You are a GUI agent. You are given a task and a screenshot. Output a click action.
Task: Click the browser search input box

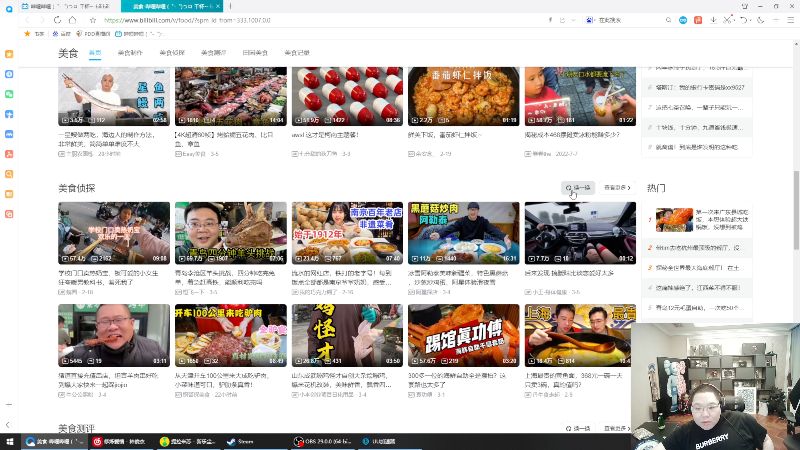coord(630,20)
